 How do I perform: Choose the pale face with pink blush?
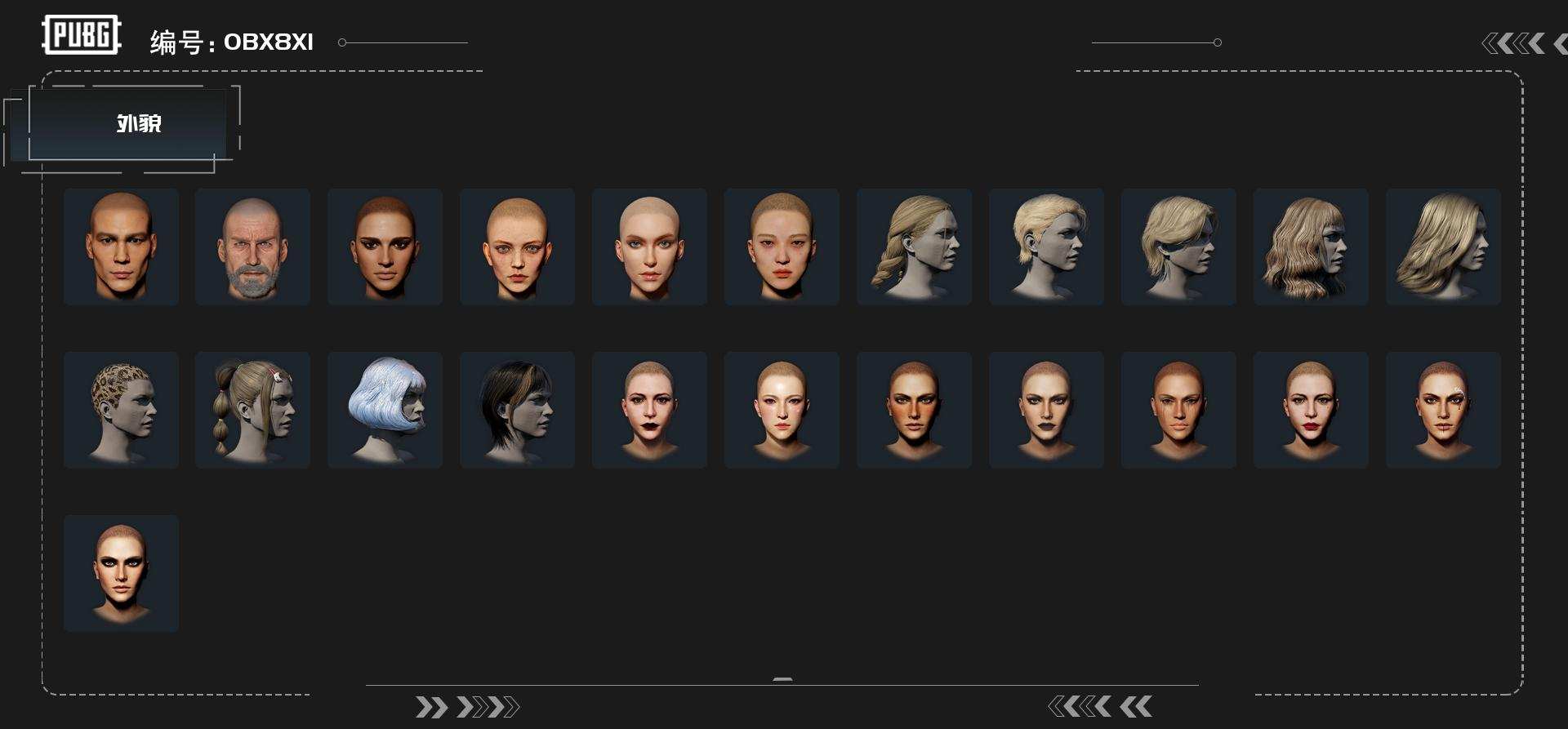[782, 410]
